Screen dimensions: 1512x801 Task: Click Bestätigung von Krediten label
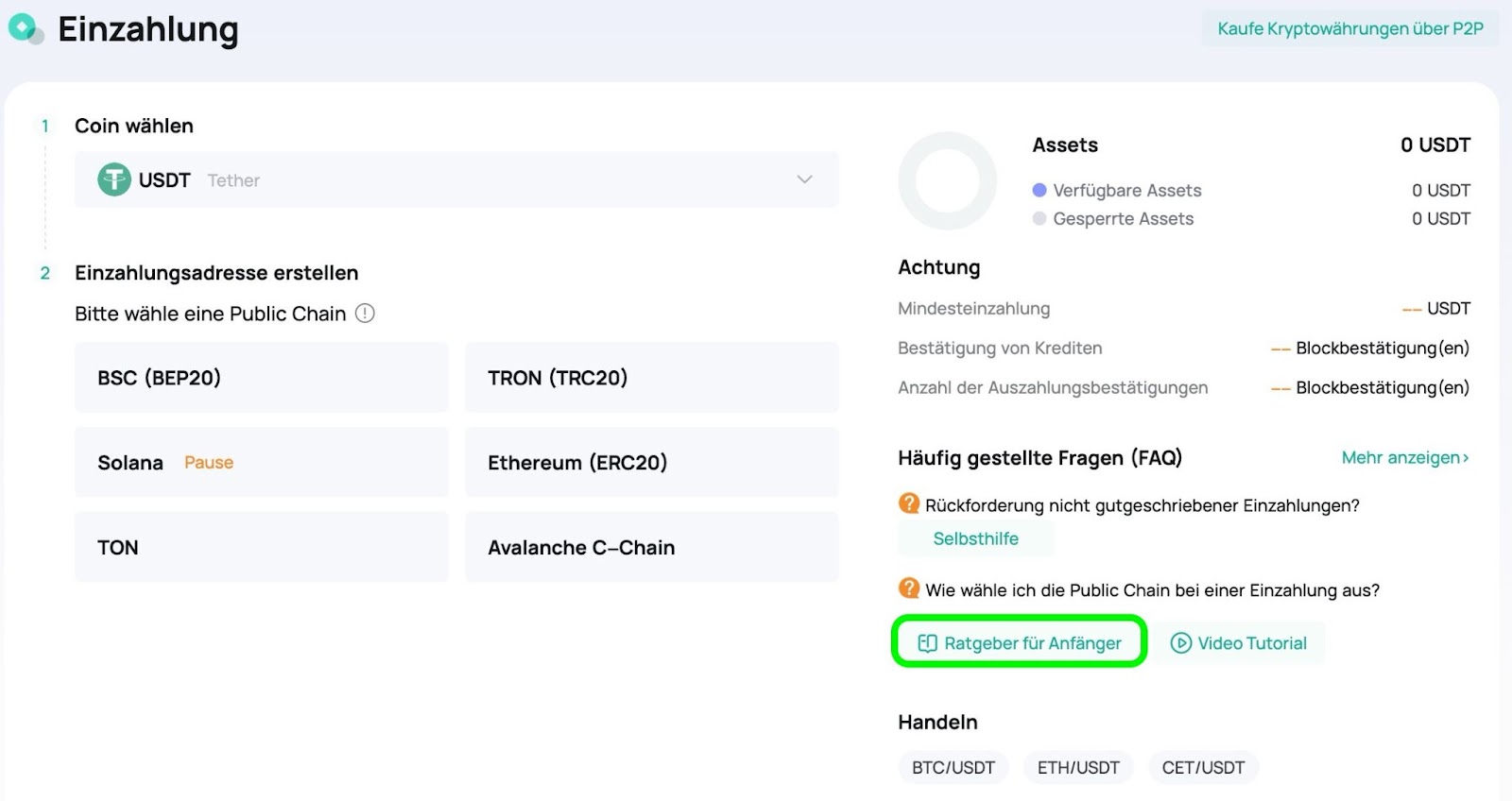click(x=1000, y=349)
